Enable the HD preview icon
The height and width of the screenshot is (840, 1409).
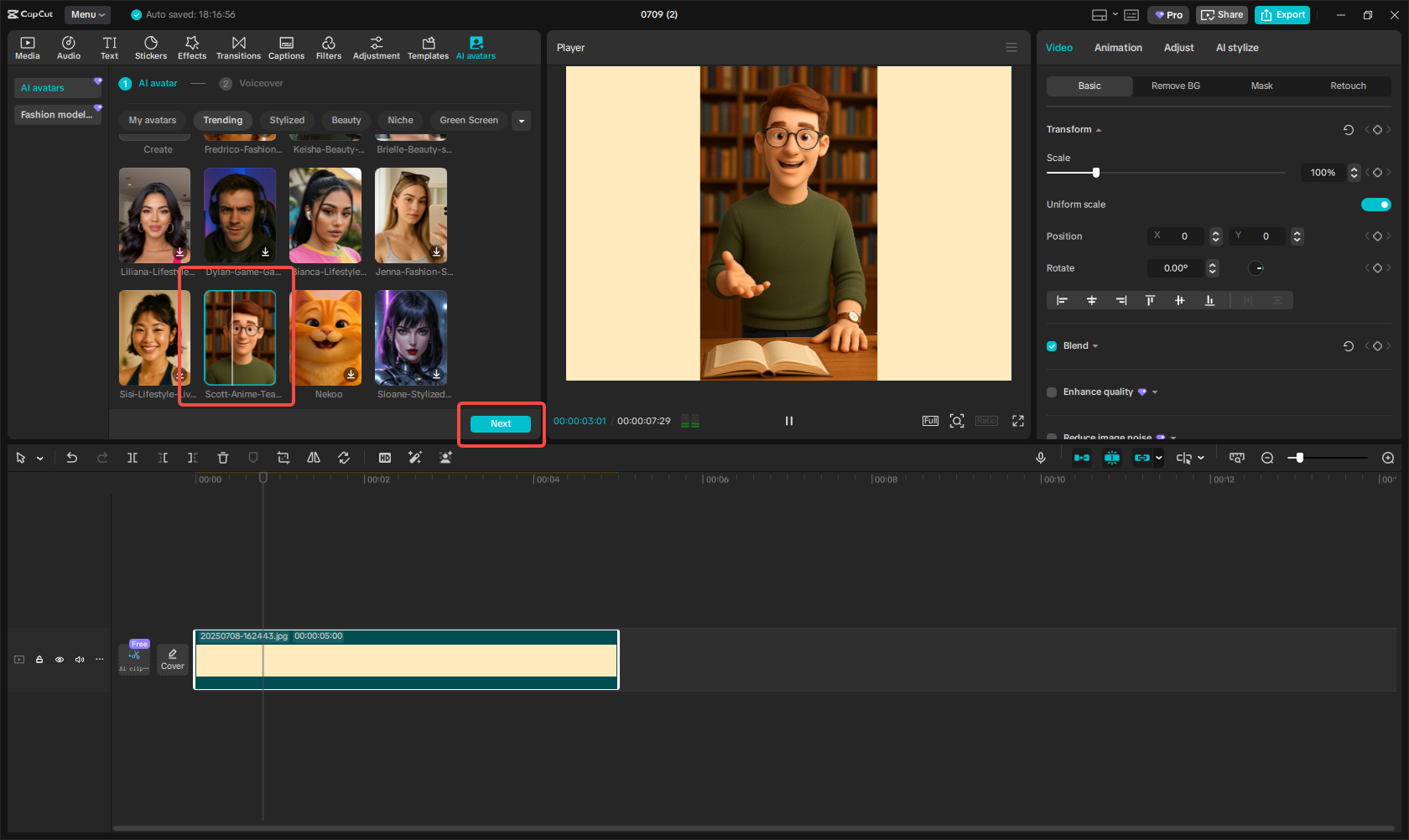click(x=385, y=458)
